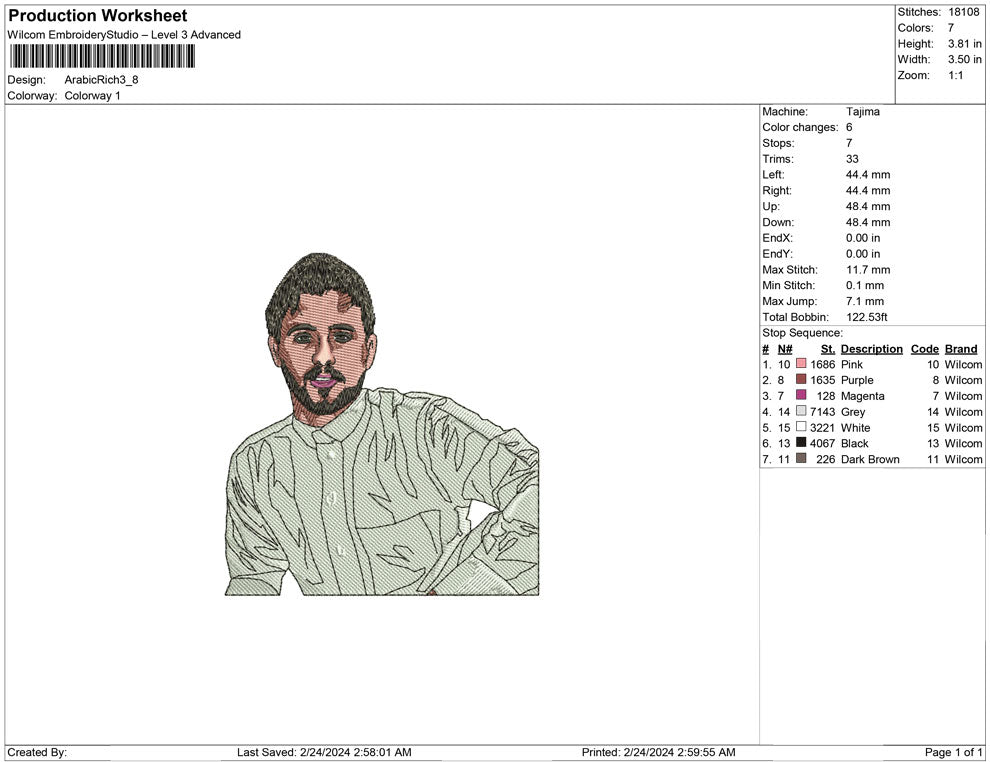990x762 pixels.
Task: Click the Purple thread color swatch
Action: pyautogui.click(x=801, y=379)
